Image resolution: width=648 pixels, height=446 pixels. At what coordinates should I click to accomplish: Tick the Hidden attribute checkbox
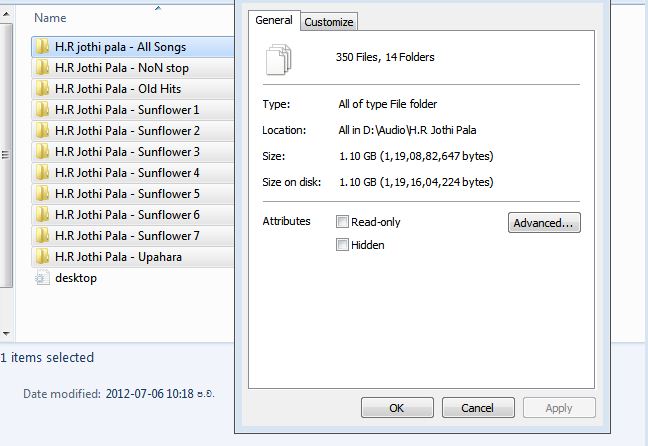342,245
